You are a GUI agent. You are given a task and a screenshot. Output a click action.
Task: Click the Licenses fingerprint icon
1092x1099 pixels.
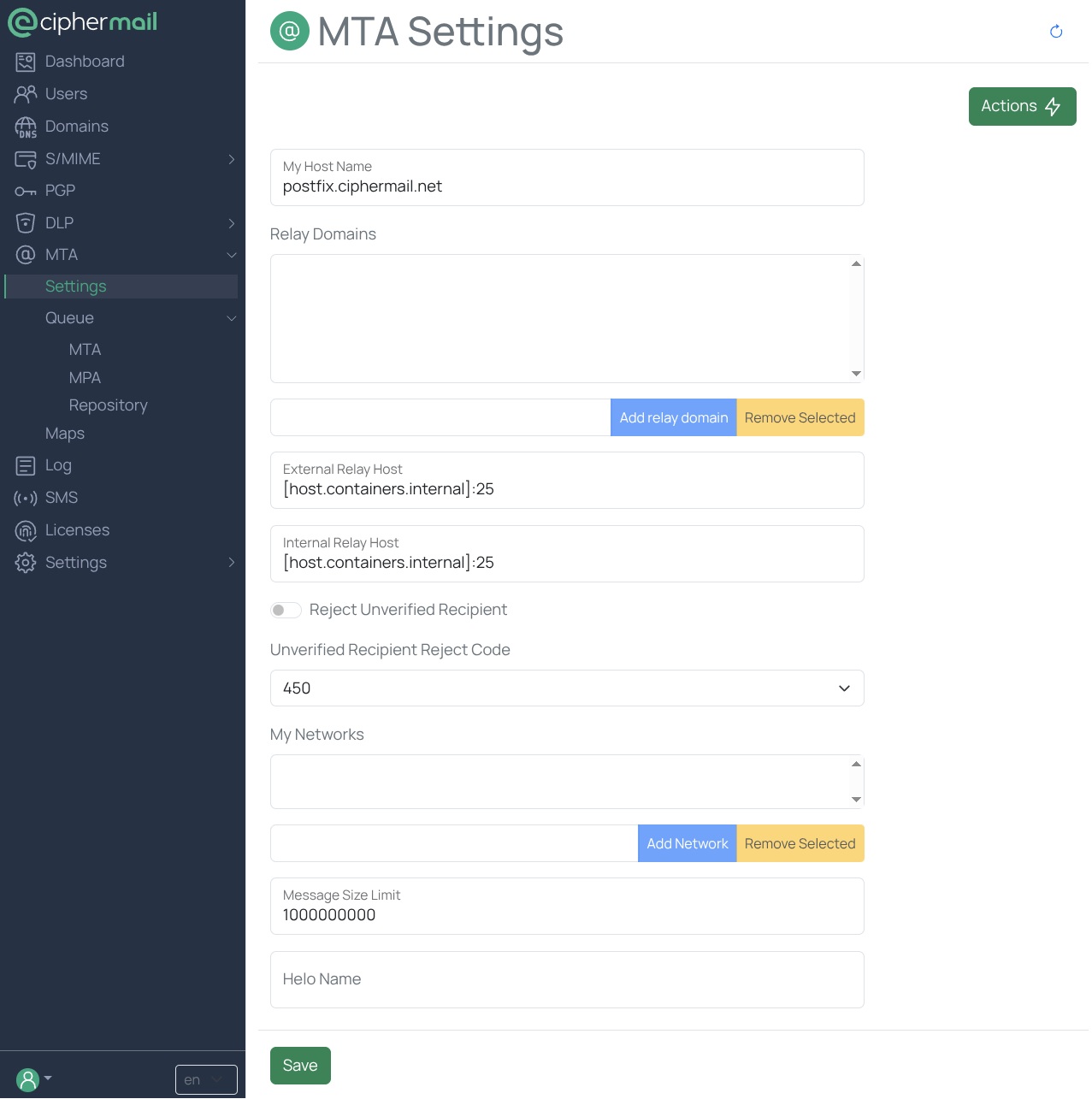[x=26, y=531]
